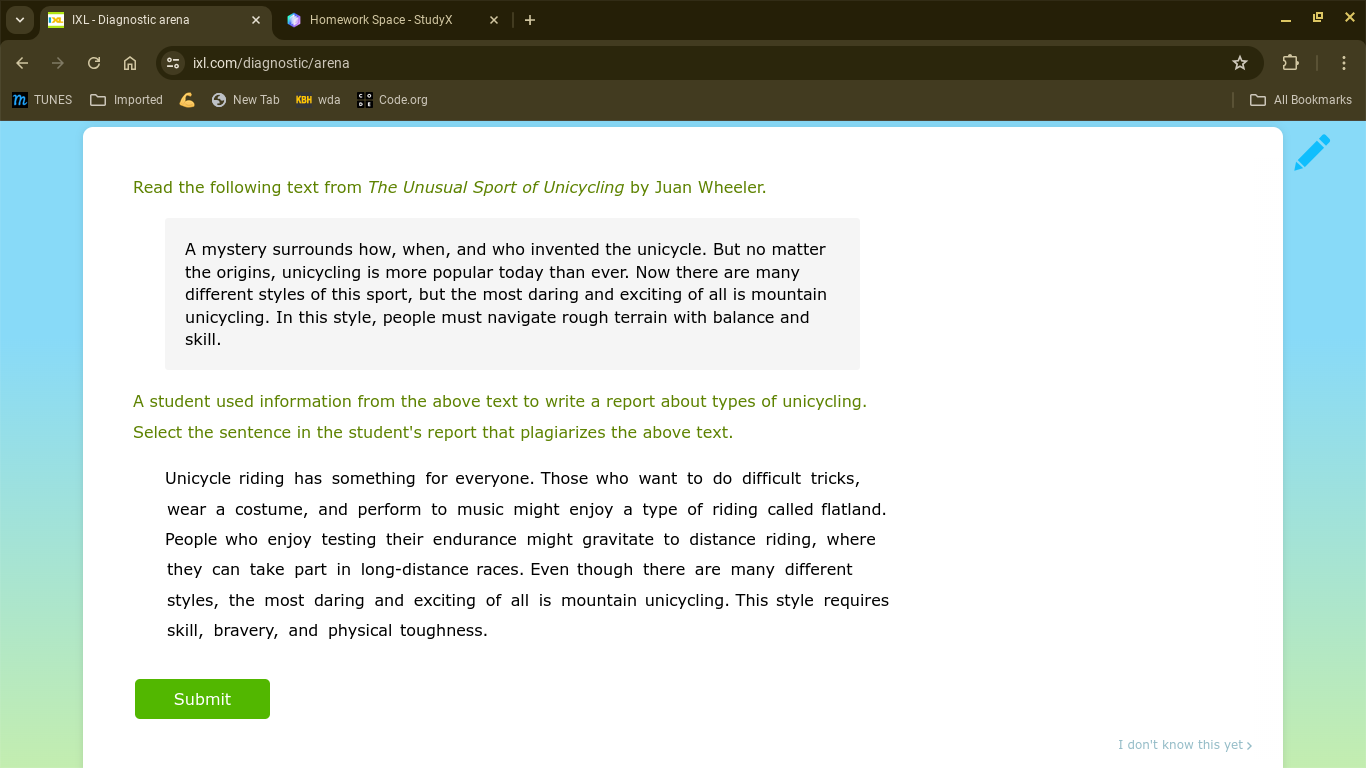The width and height of the screenshot is (1366, 768).
Task: Click the title The Unusual Sport of Unicycling
Action: point(496,187)
